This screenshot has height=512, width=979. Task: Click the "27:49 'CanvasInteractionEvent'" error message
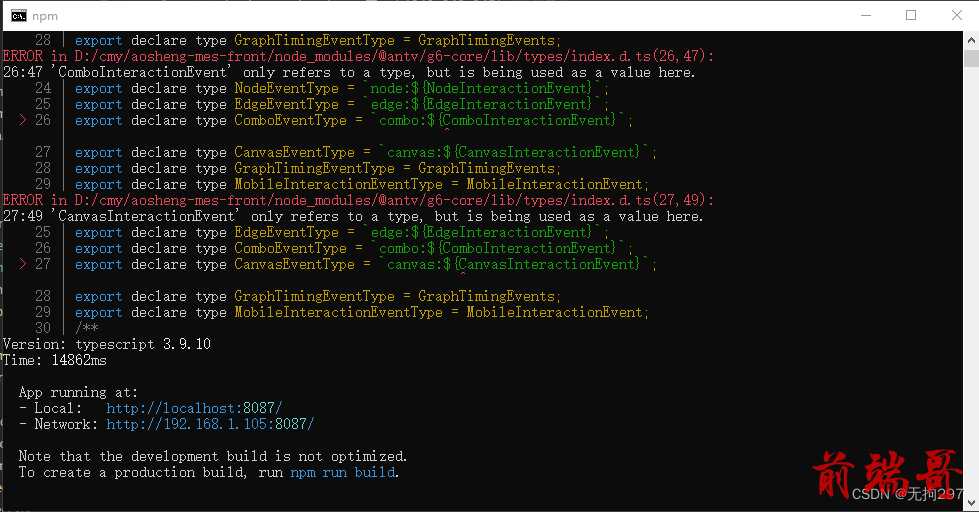pos(353,216)
